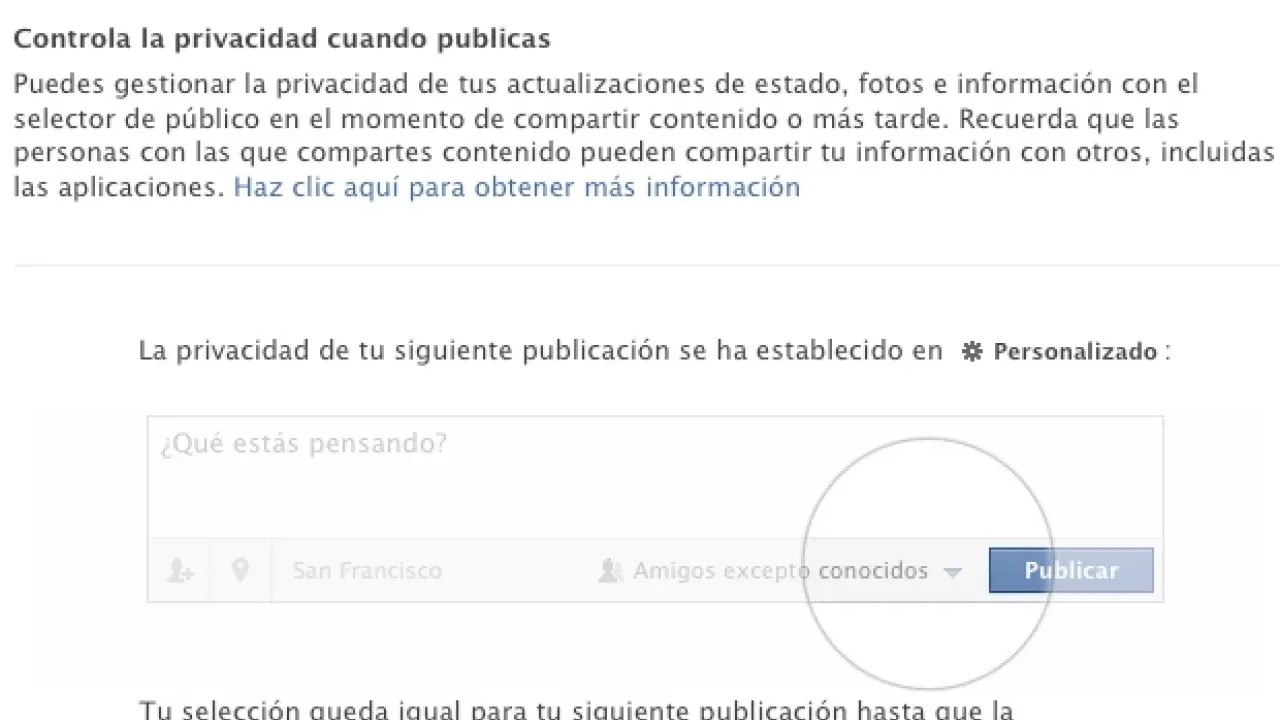Click the 'Controla la privacidad cuando publicas' heading
Viewport: 1280px width, 720px height.
281,39
